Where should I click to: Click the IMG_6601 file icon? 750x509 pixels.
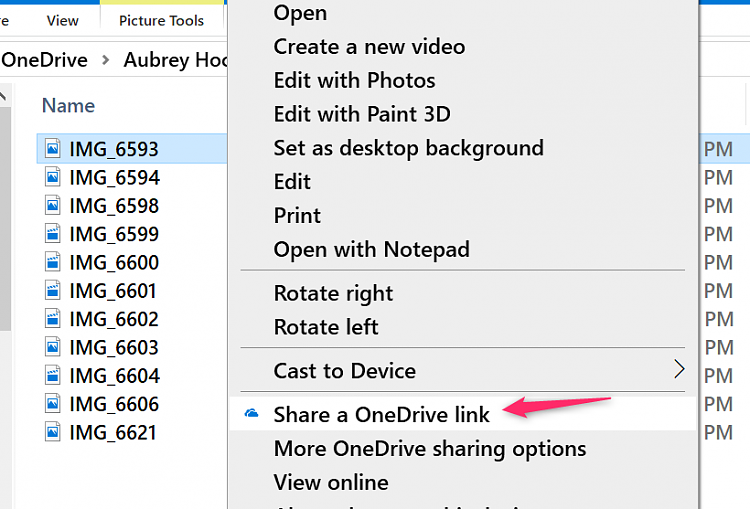click(52, 291)
